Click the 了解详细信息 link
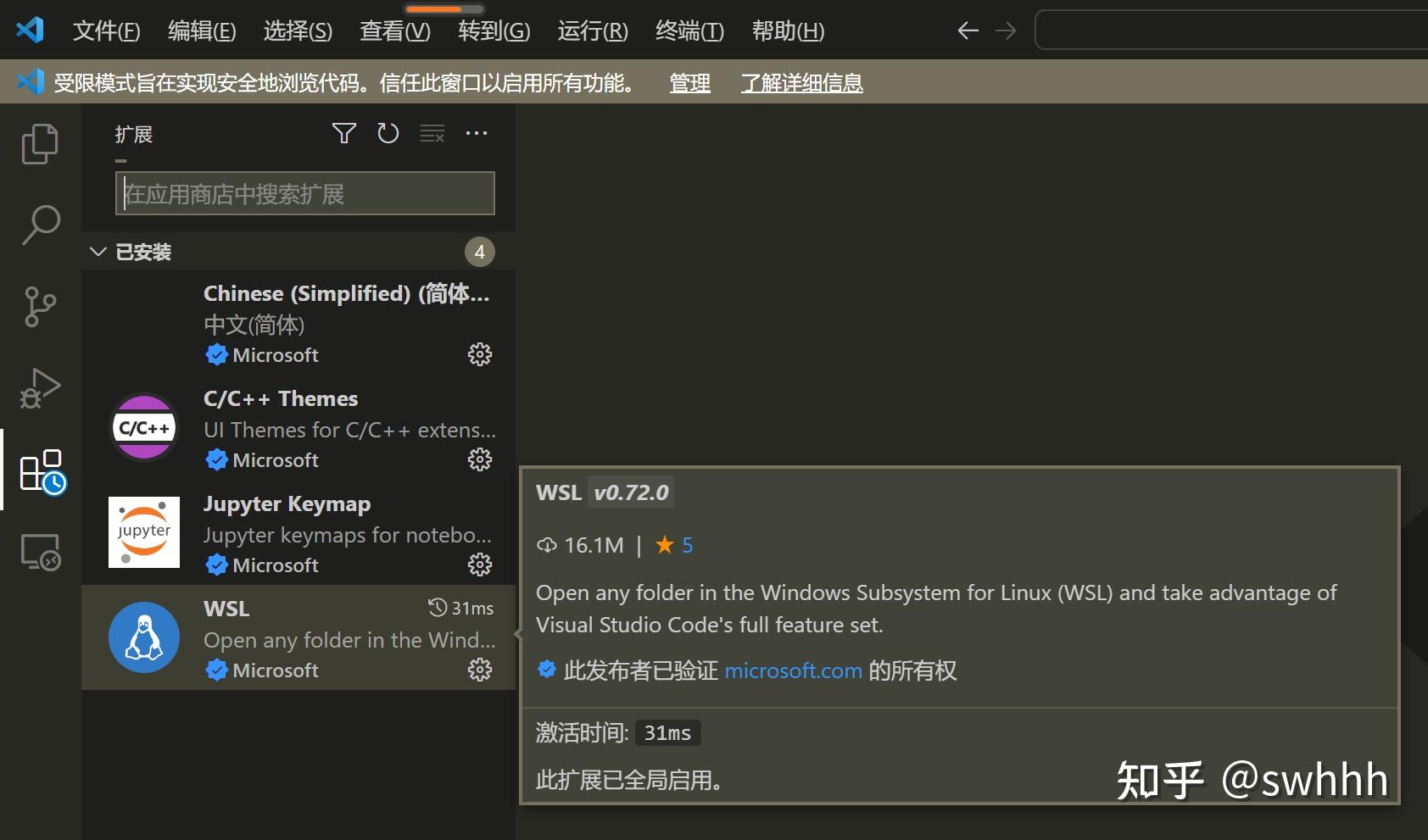The height and width of the screenshot is (840, 1428). pyautogui.click(x=801, y=83)
